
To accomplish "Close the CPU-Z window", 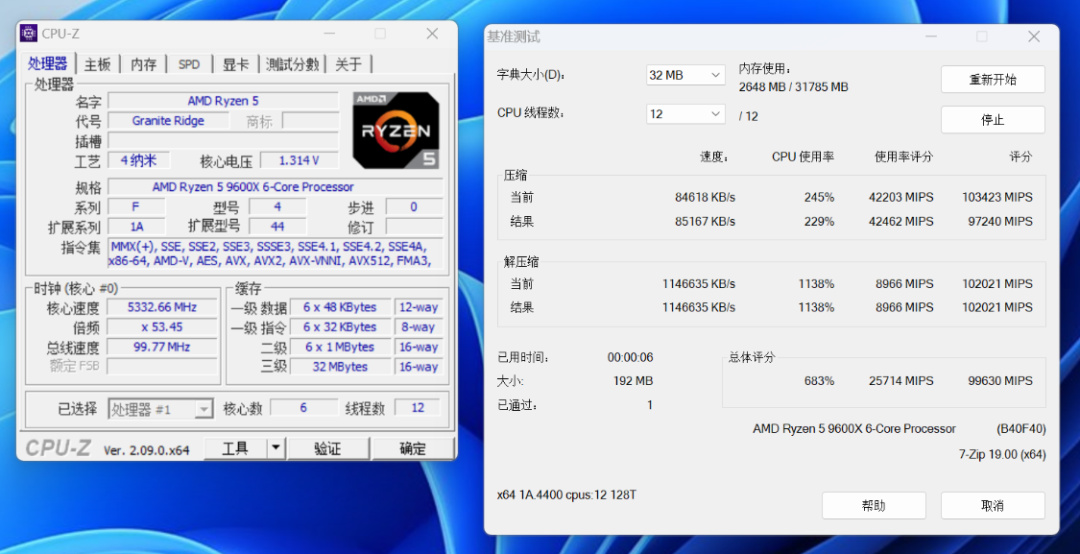I will click(x=432, y=33).
